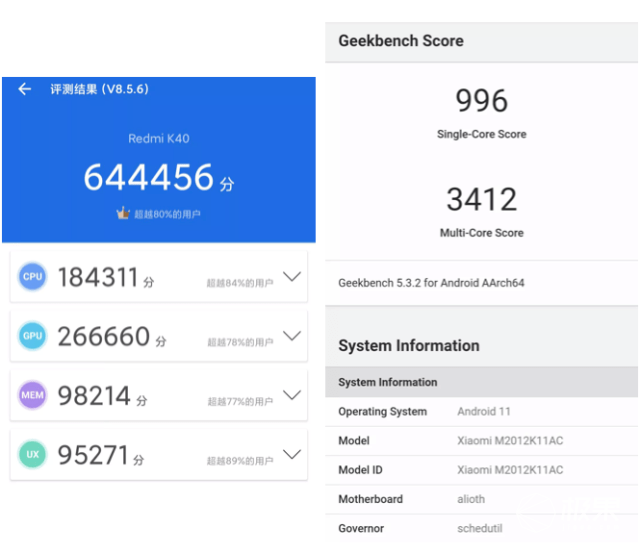This screenshot has height=553, width=640.
Task: Click the 超越89%的用户 UX percentile text
Action: click(240, 461)
